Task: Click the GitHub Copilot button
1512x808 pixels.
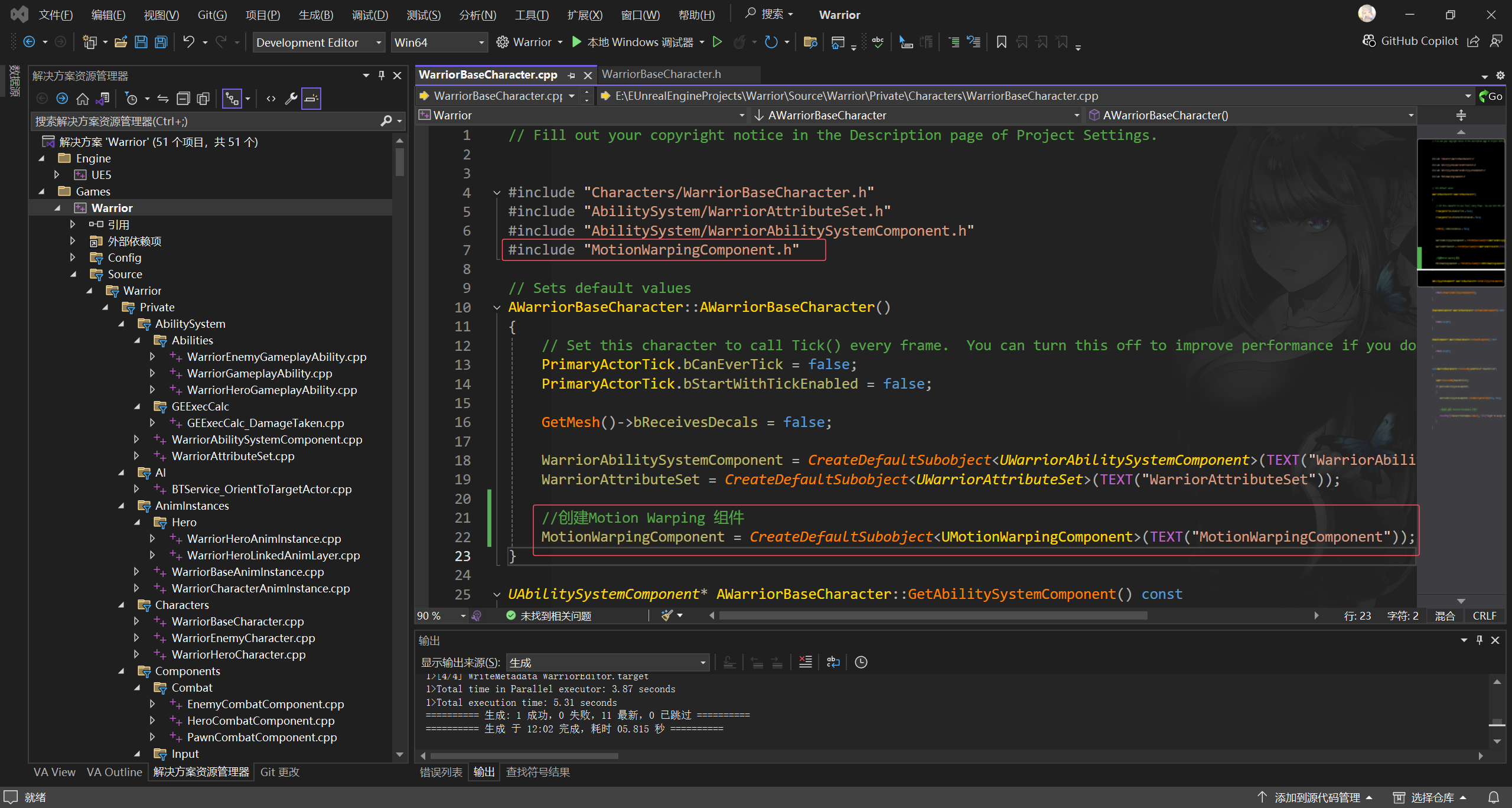Action: 1410,41
